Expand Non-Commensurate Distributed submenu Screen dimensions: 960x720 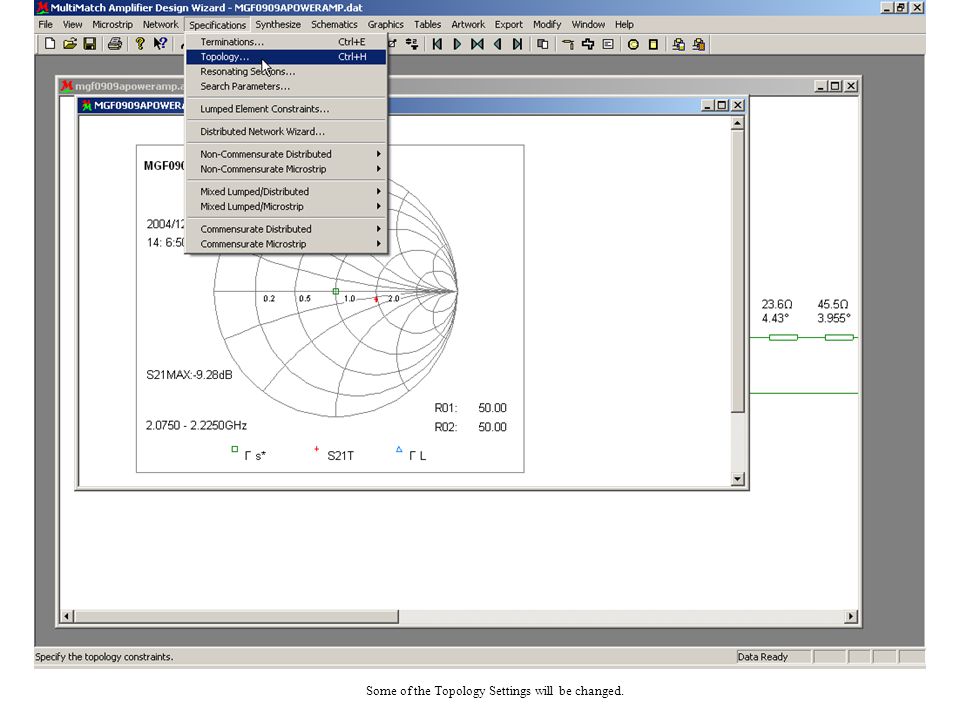[x=286, y=154]
